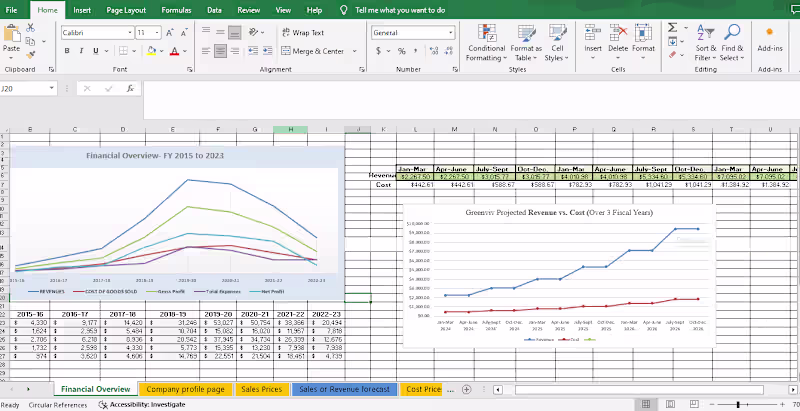Expand the Name Box dropdown arrow
This screenshot has height=411, width=800.
52,89
